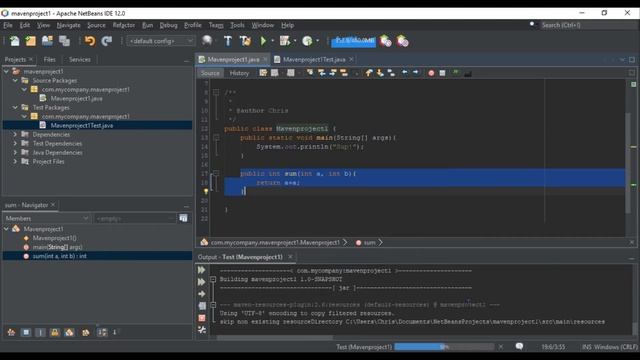Cancel the running Test task in status bar
This screenshot has width=640, height=360.
click(501, 347)
